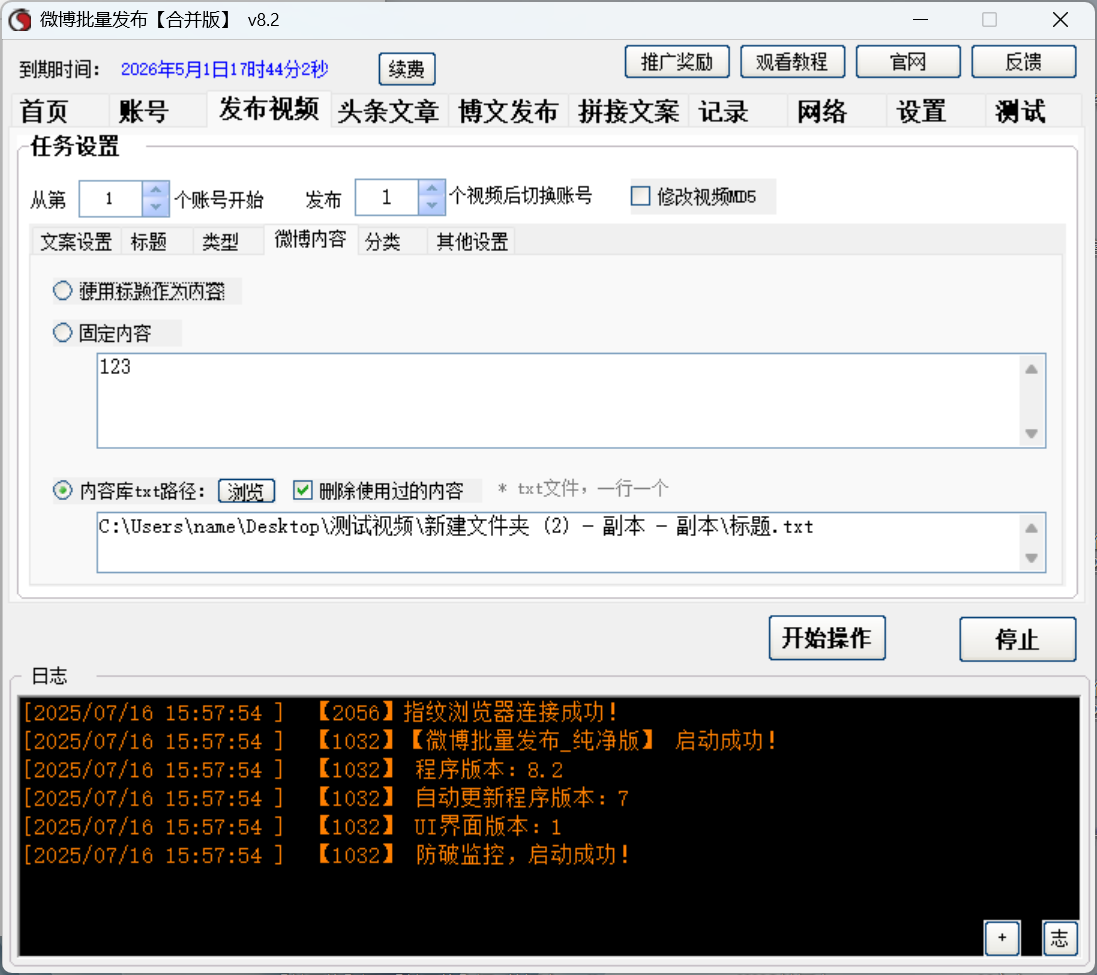
Task: Click the 到期时间 label
Action: click(x=59, y=69)
